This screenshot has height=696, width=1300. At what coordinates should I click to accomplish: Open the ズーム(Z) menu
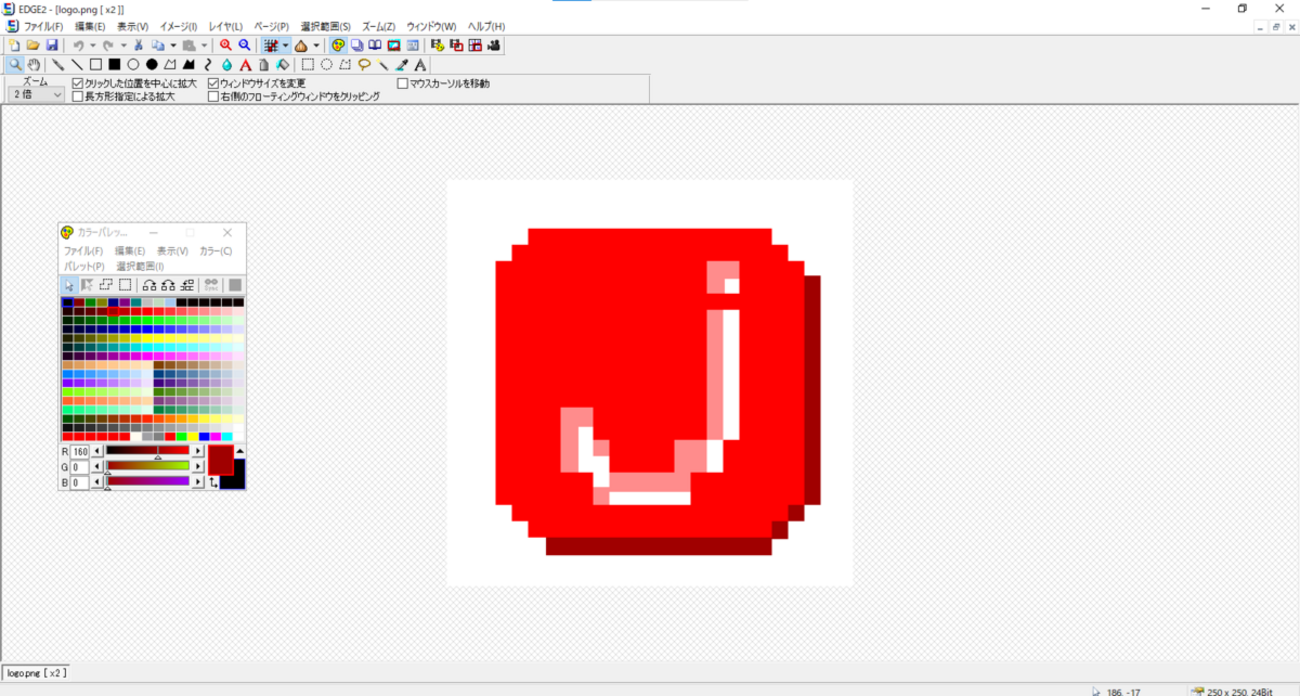(378, 26)
